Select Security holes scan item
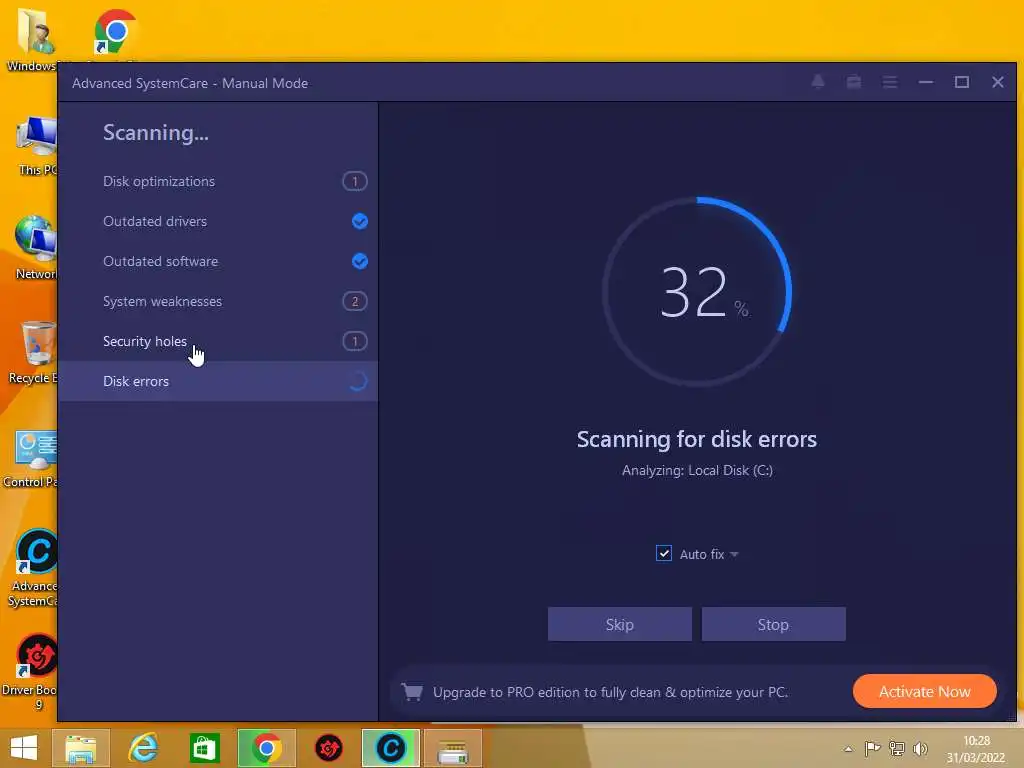 tap(217, 341)
